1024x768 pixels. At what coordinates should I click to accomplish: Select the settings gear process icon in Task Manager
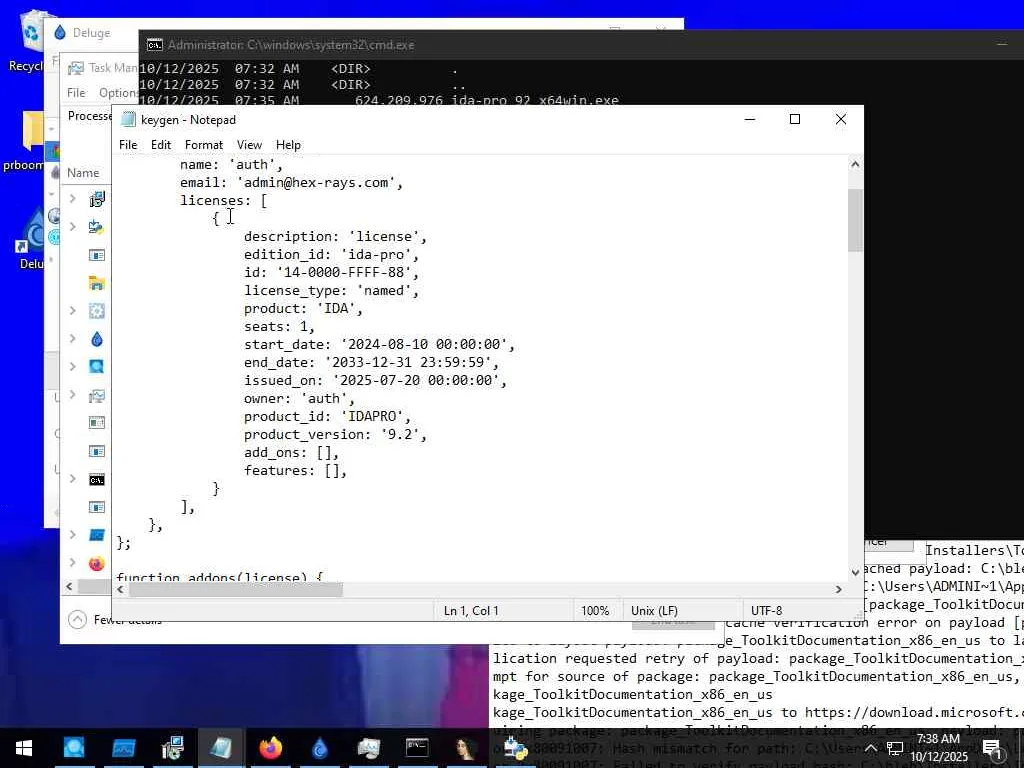pyautogui.click(x=97, y=311)
